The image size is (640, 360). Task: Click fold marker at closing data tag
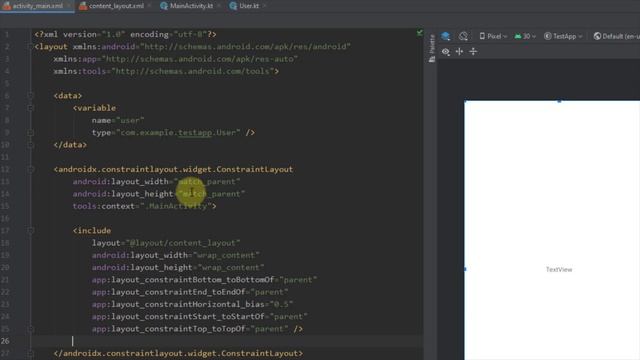tap(30, 144)
